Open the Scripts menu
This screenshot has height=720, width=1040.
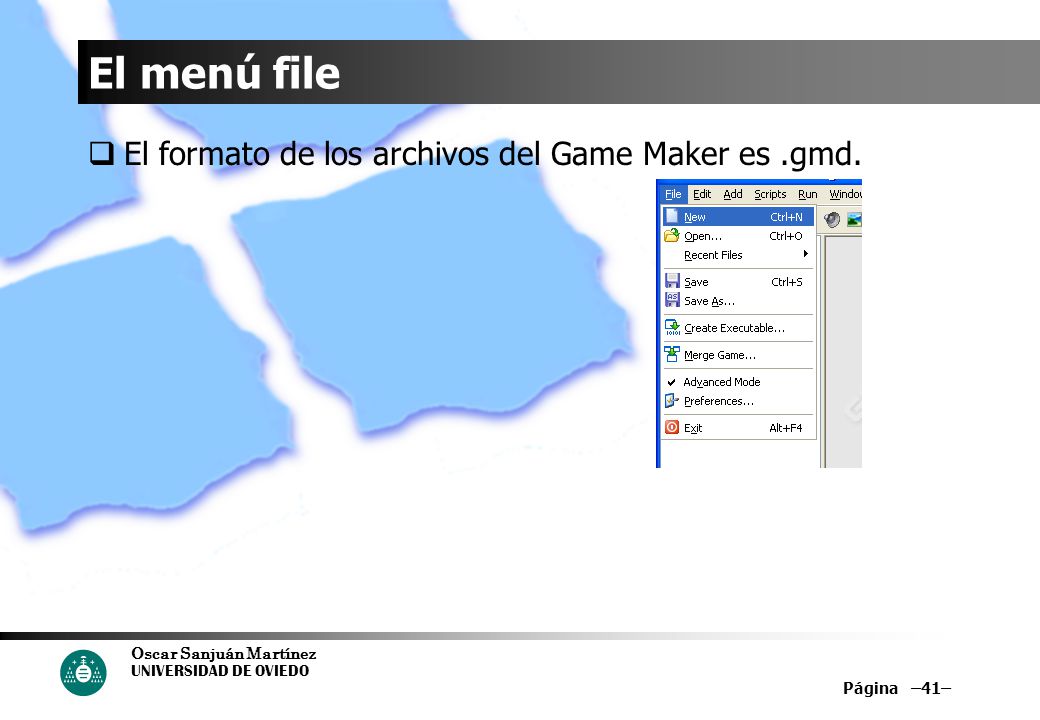(x=770, y=194)
